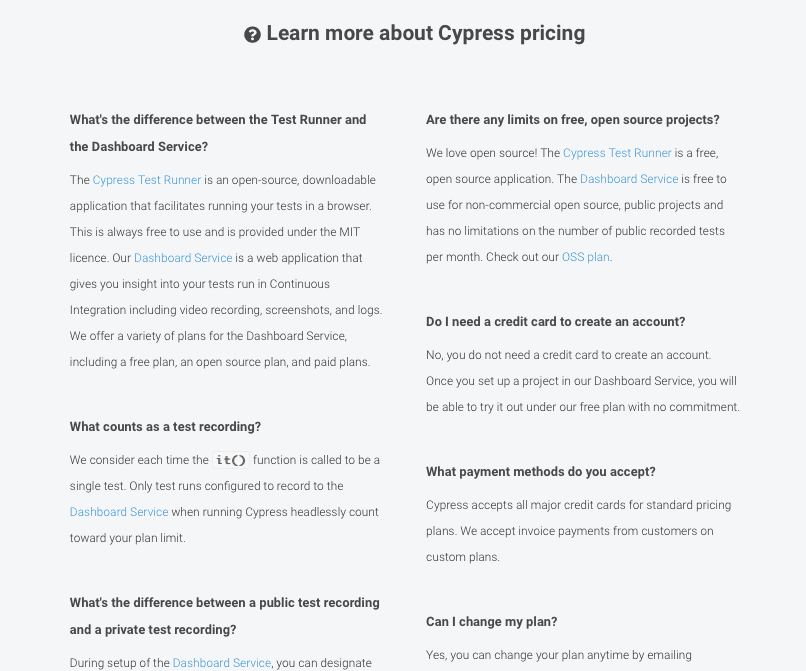Image resolution: width=806 pixels, height=671 pixels.
Task: Click "Are there any limits on free" question heading
Action: 573,120
